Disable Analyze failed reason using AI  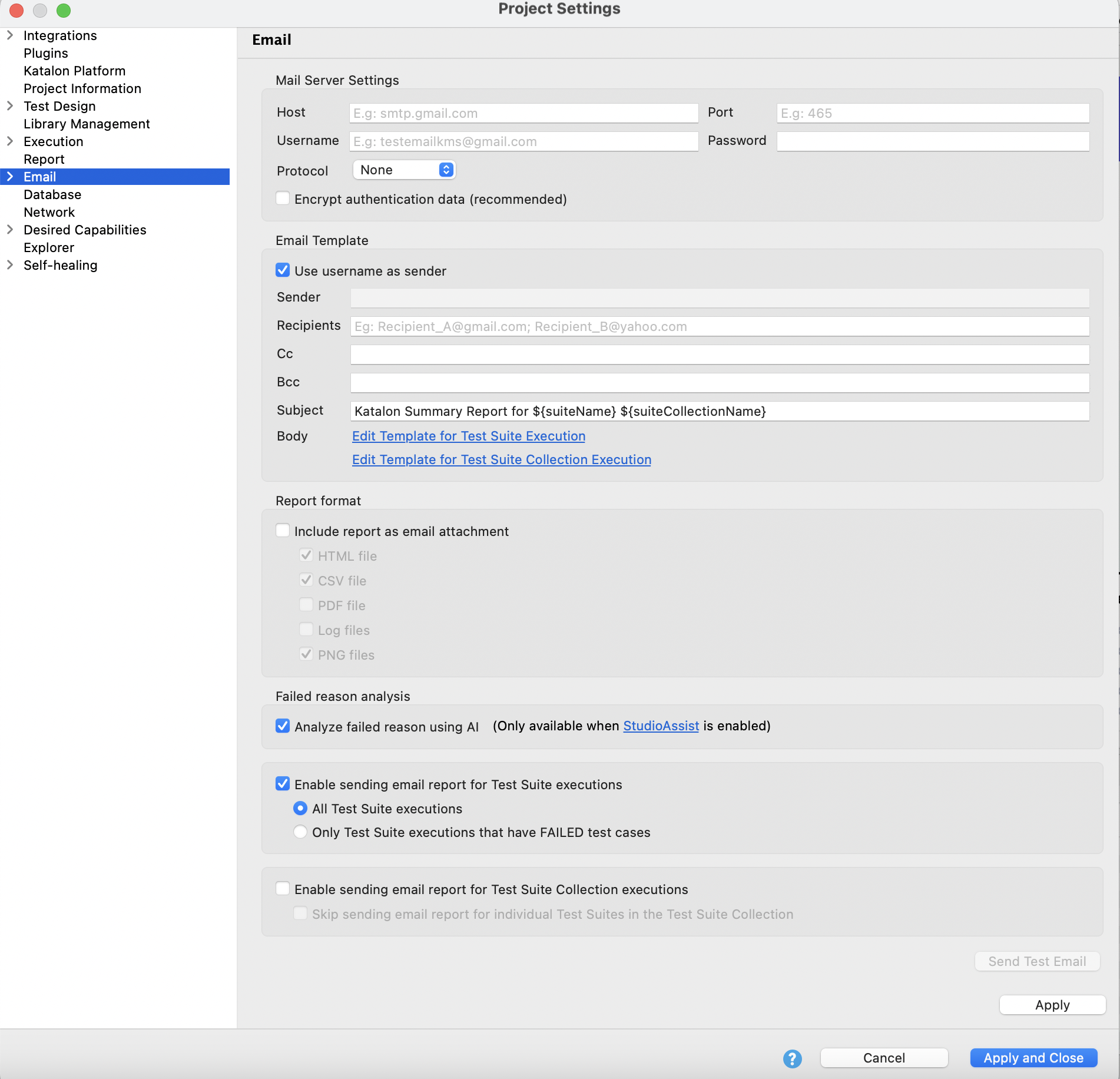point(283,726)
